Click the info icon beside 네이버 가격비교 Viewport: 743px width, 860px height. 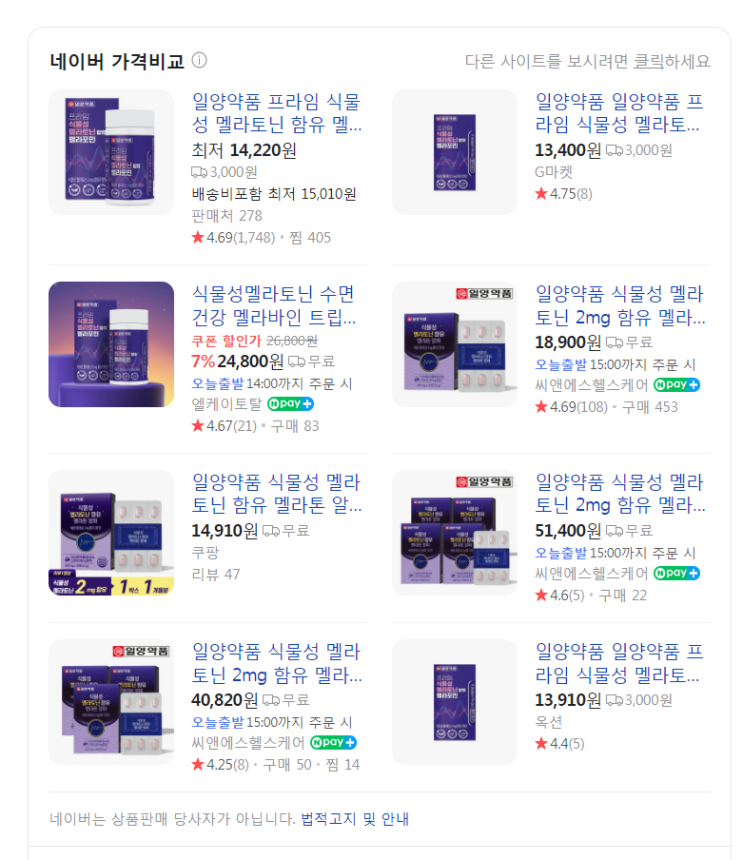tap(199, 60)
